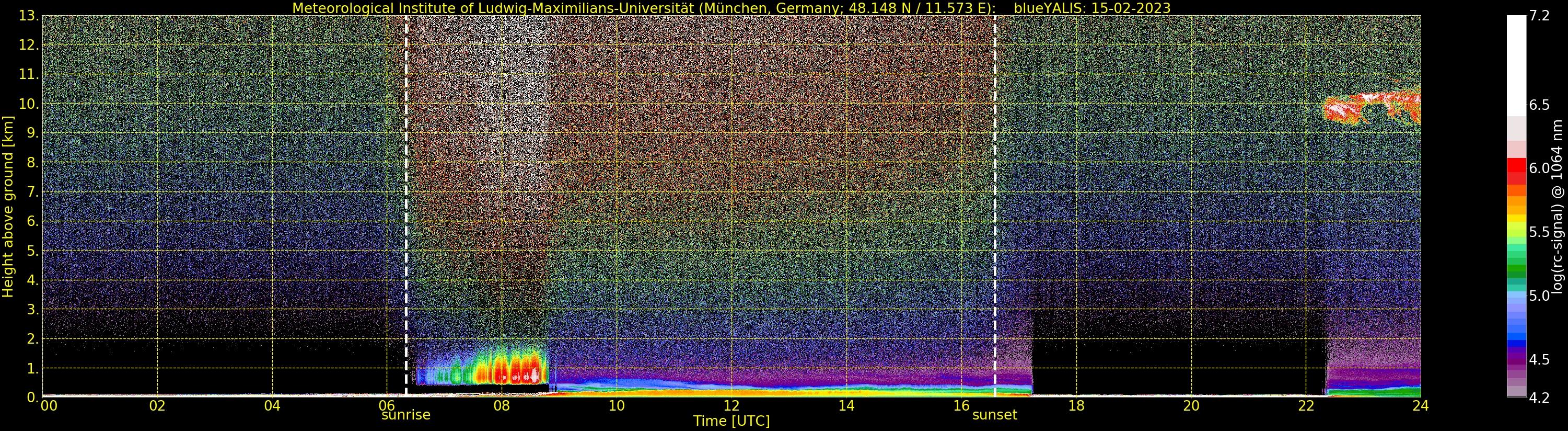Click the time axis tick label 16
Viewport: 1568px width, 431px height.
coord(961,406)
